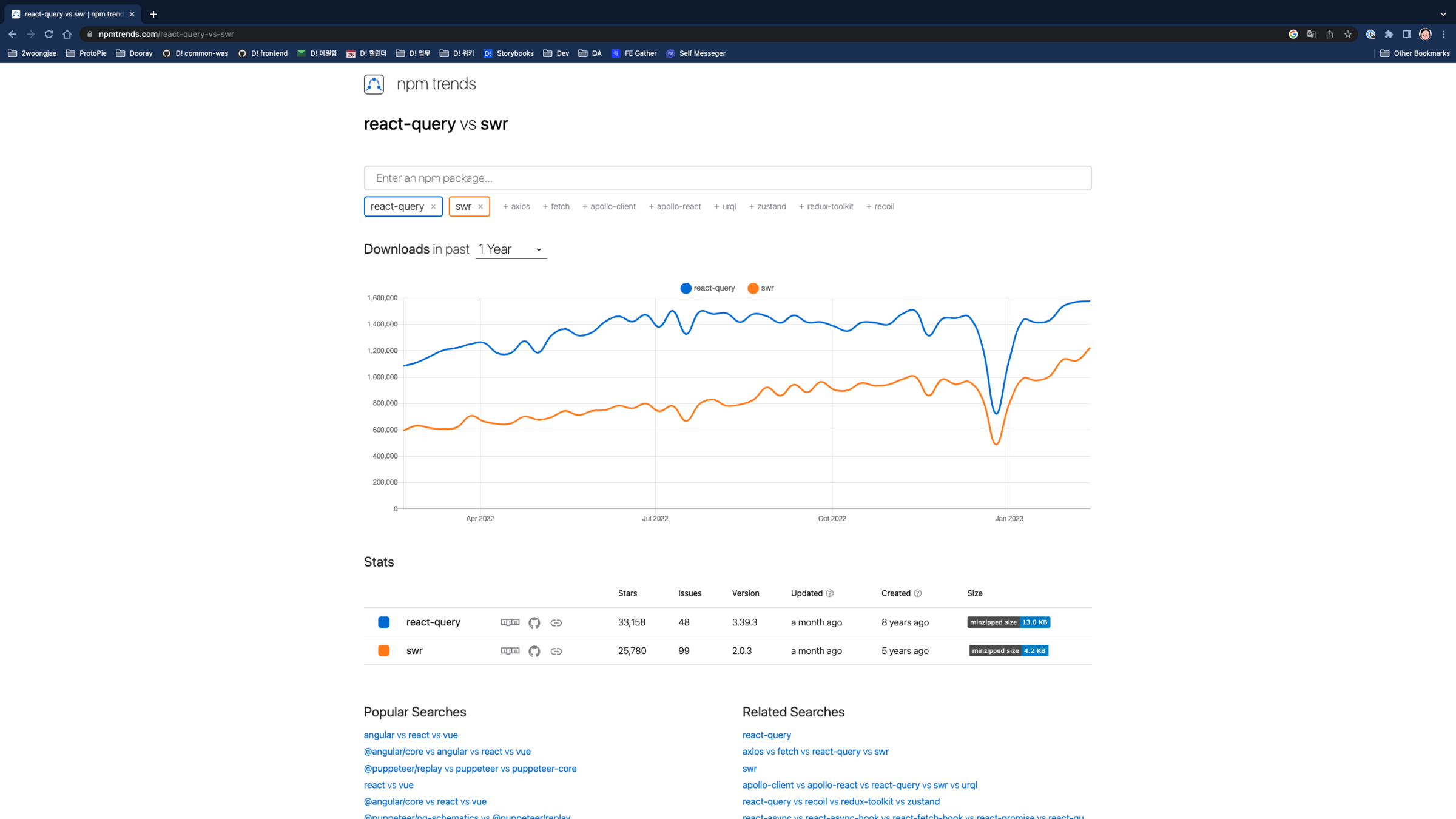1456x819 pixels.
Task: Toggle react-query series in chart legend
Action: [x=707, y=288]
